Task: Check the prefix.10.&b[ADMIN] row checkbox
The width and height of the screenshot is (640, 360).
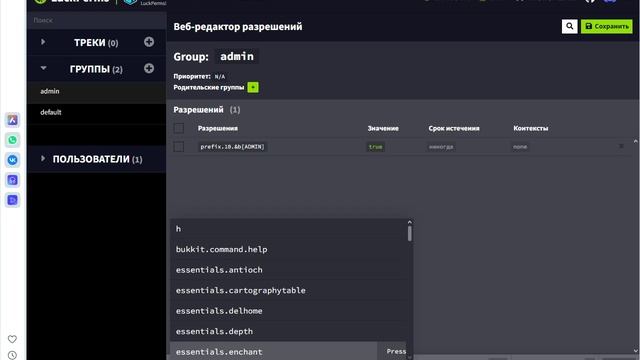Action: click(x=178, y=147)
